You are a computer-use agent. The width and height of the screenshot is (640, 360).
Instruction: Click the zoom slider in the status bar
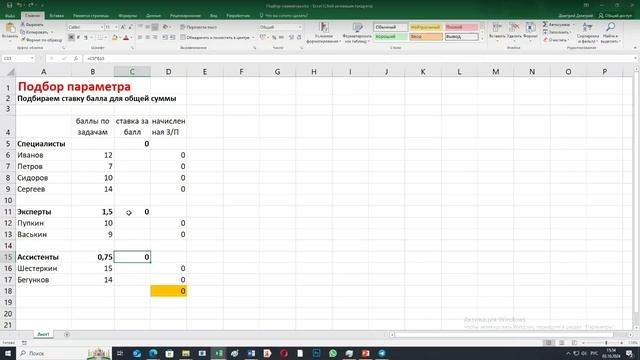pos(606,343)
